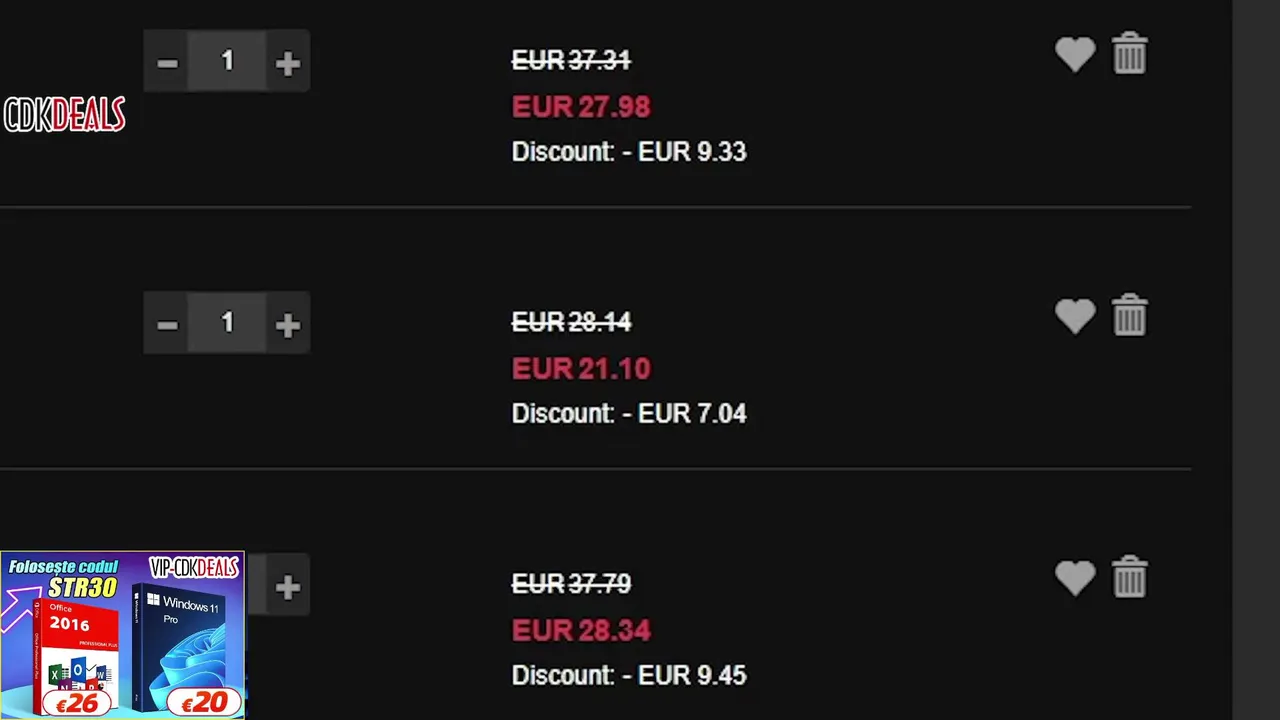Increase quantity of the EUR 28.34 item
Viewport: 1280px width, 720px height.
[x=287, y=587]
